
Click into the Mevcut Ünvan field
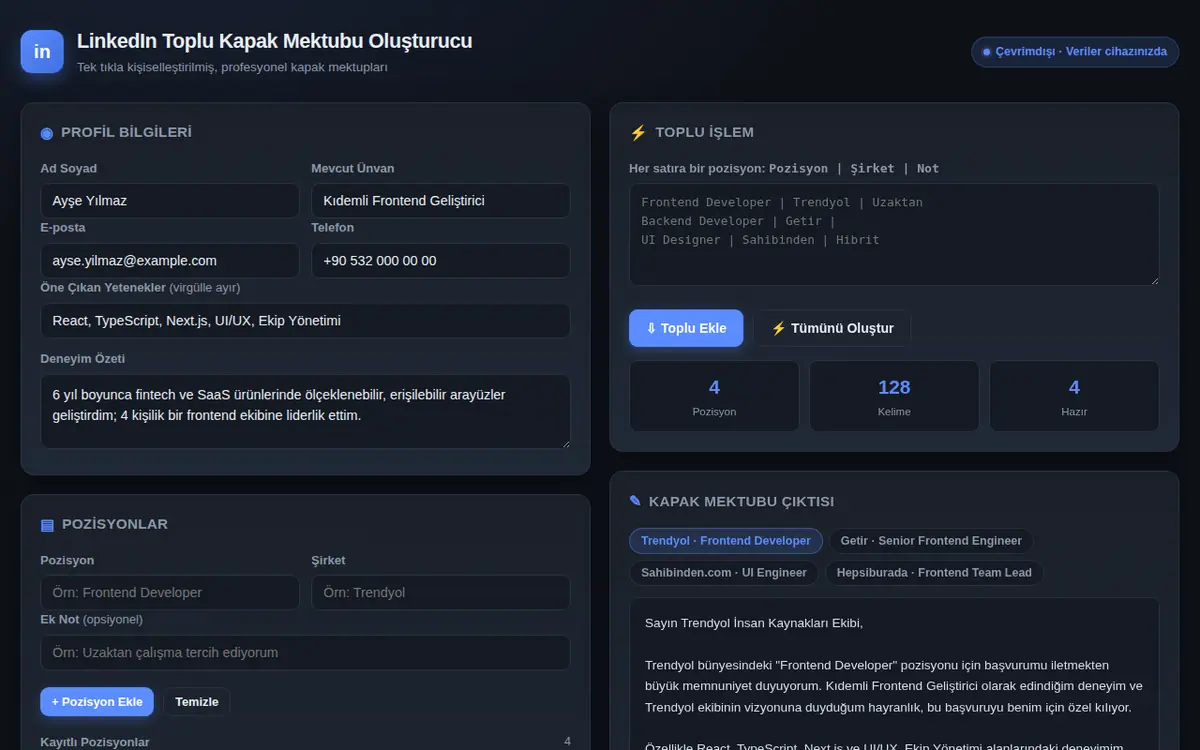441,201
